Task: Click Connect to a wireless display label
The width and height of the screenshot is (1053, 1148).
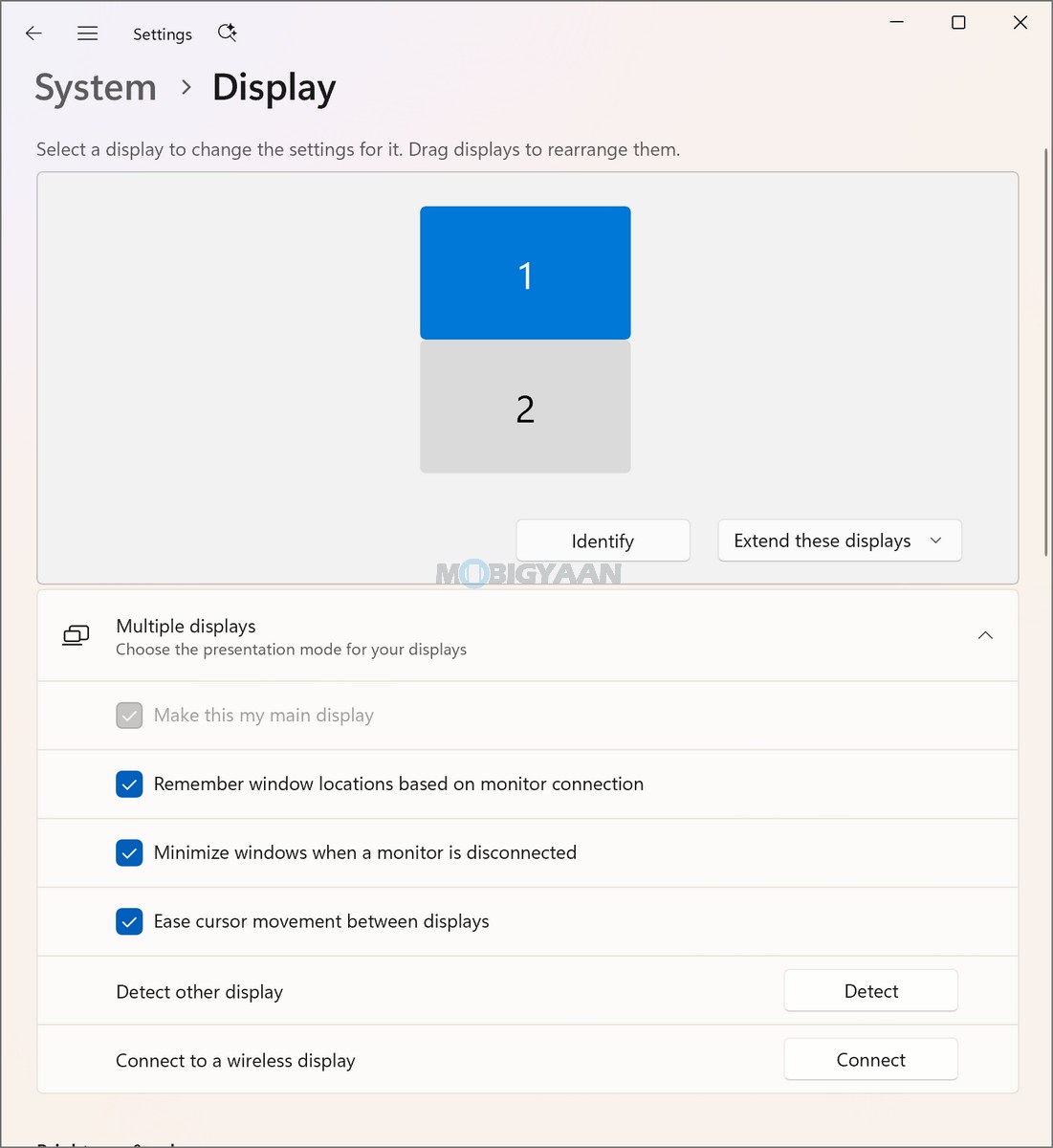Action: [235, 1061]
